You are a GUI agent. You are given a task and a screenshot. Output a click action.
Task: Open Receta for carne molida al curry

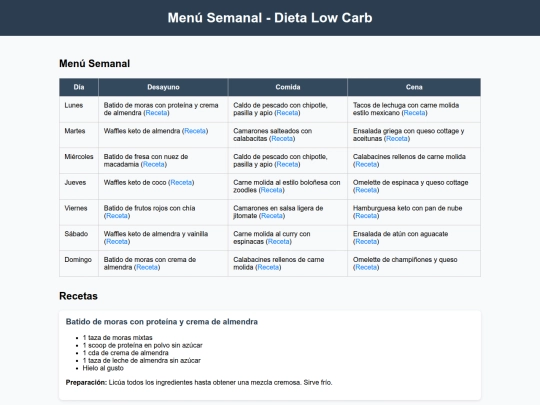(279, 241)
